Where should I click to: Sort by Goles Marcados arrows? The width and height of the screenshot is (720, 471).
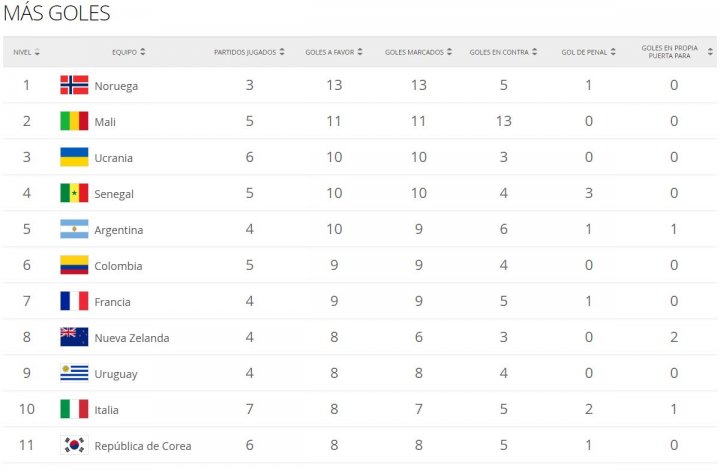point(449,52)
